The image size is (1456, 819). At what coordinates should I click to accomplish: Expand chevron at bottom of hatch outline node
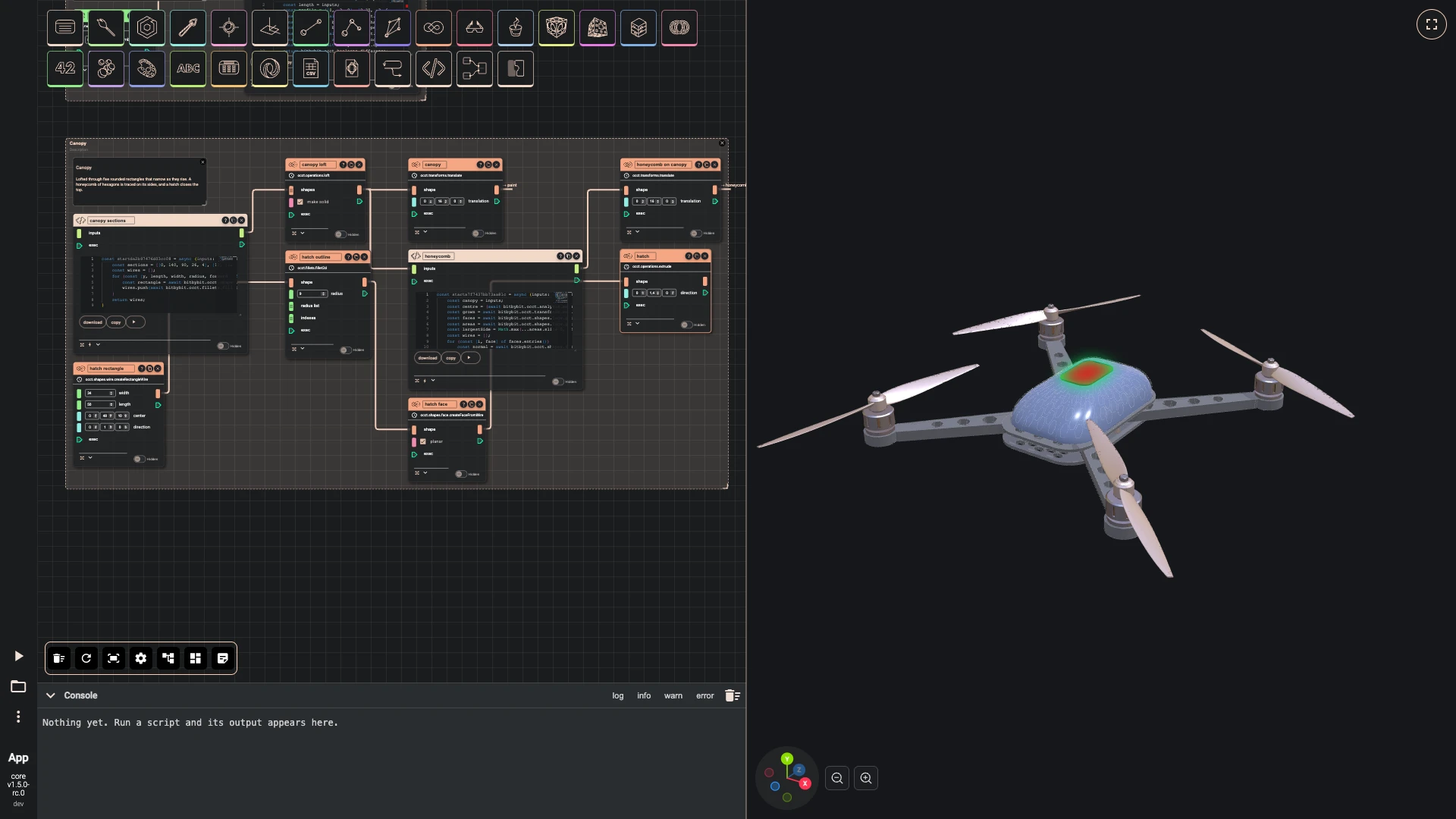tap(303, 349)
